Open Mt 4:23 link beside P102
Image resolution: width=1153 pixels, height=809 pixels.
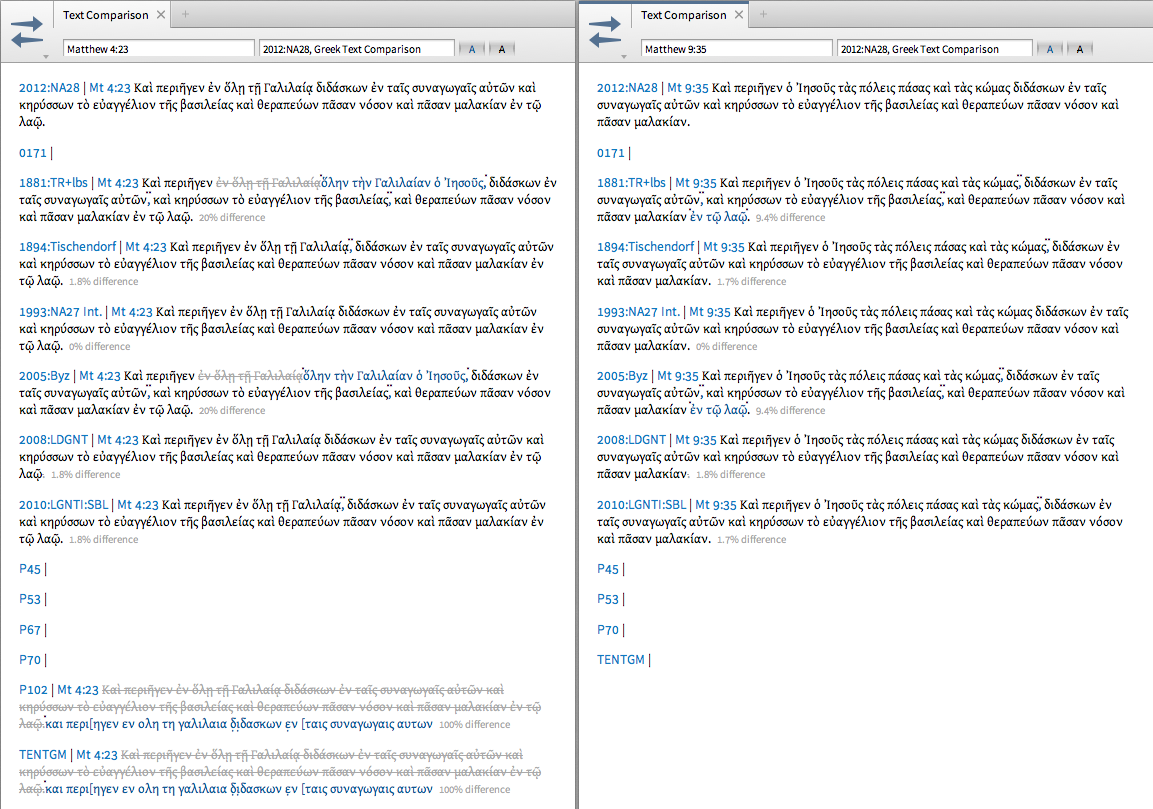pyautogui.click(x=78, y=690)
